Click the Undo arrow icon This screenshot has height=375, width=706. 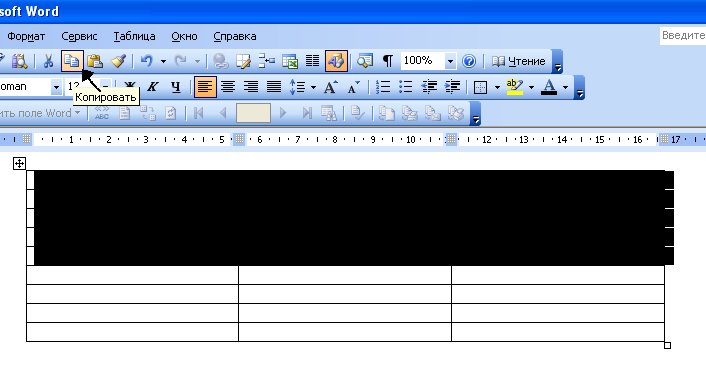tap(147, 61)
